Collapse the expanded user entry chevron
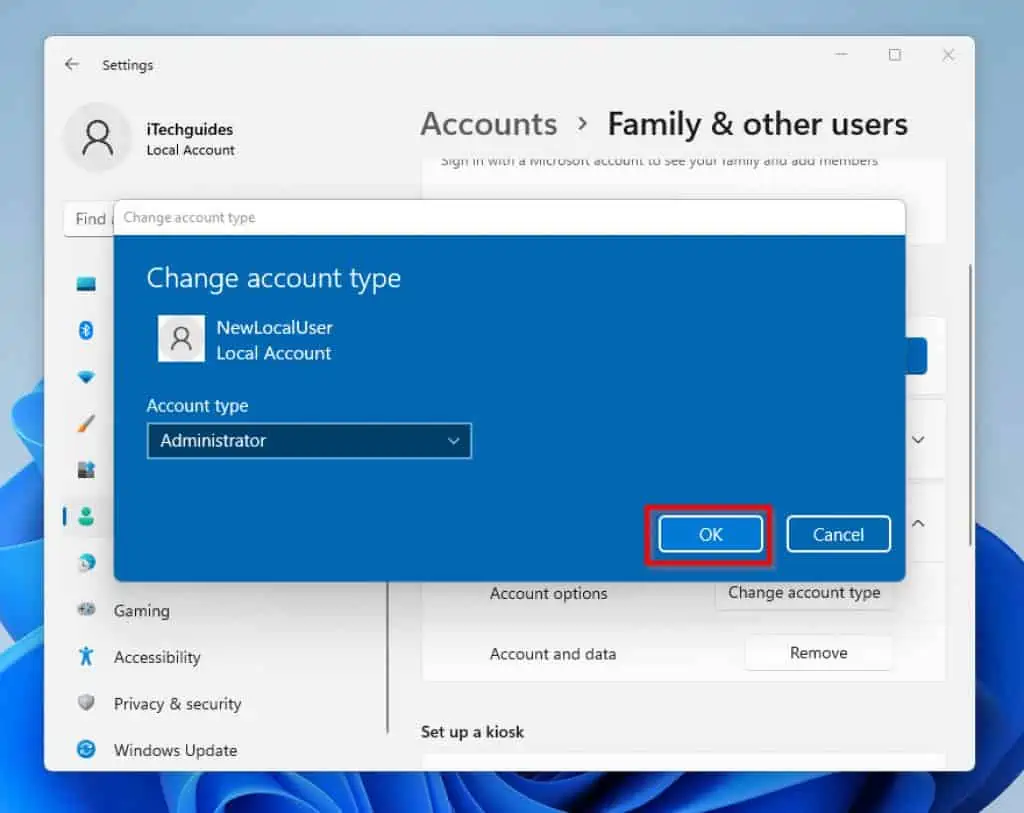Screen dimensions: 1024x813 click(918, 523)
